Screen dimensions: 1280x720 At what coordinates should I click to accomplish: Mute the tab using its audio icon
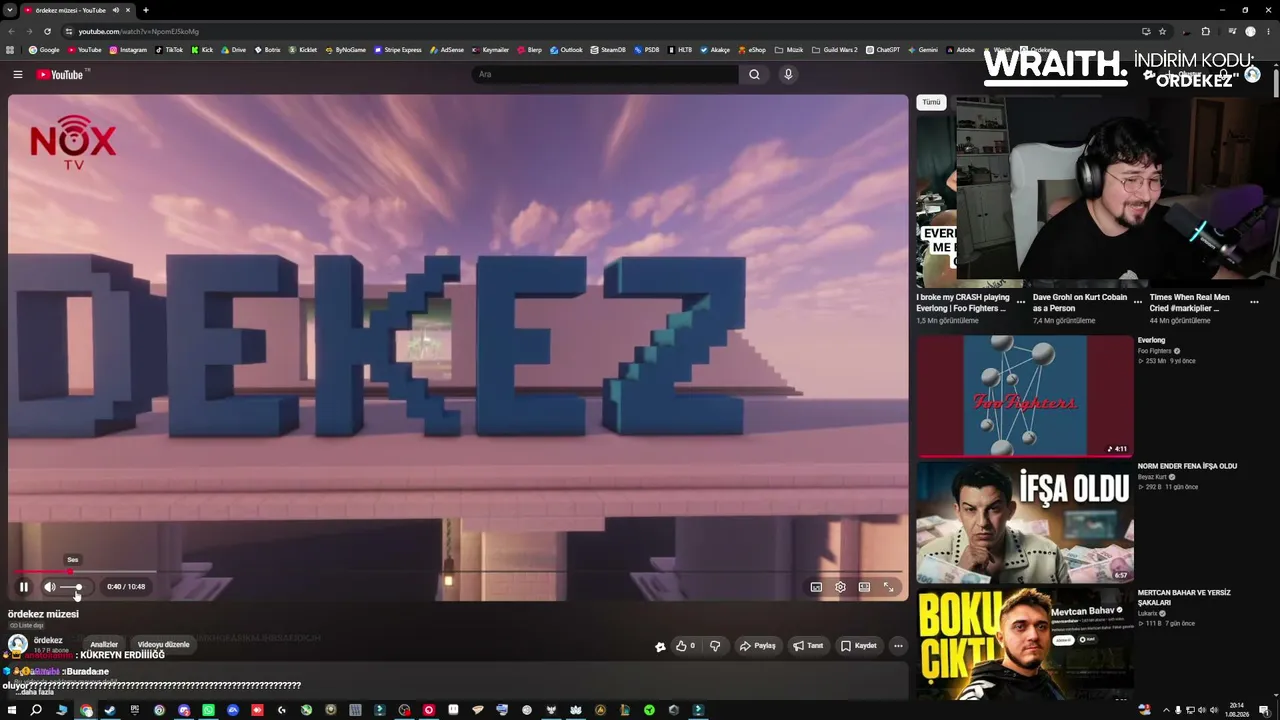[x=116, y=10]
